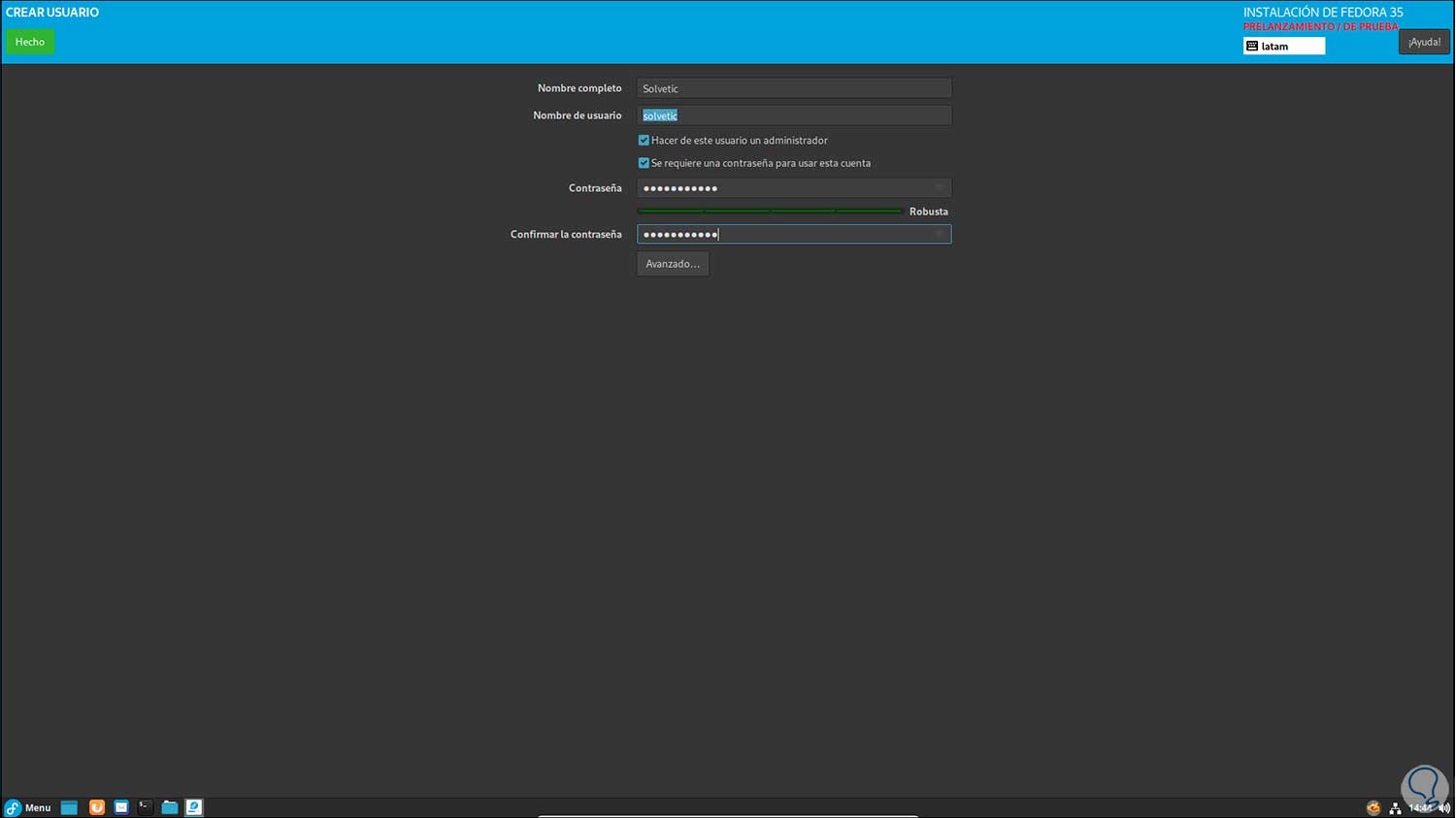1456x818 pixels.
Task: Reveal the confirm password with eye icon
Action: [939, 234]
